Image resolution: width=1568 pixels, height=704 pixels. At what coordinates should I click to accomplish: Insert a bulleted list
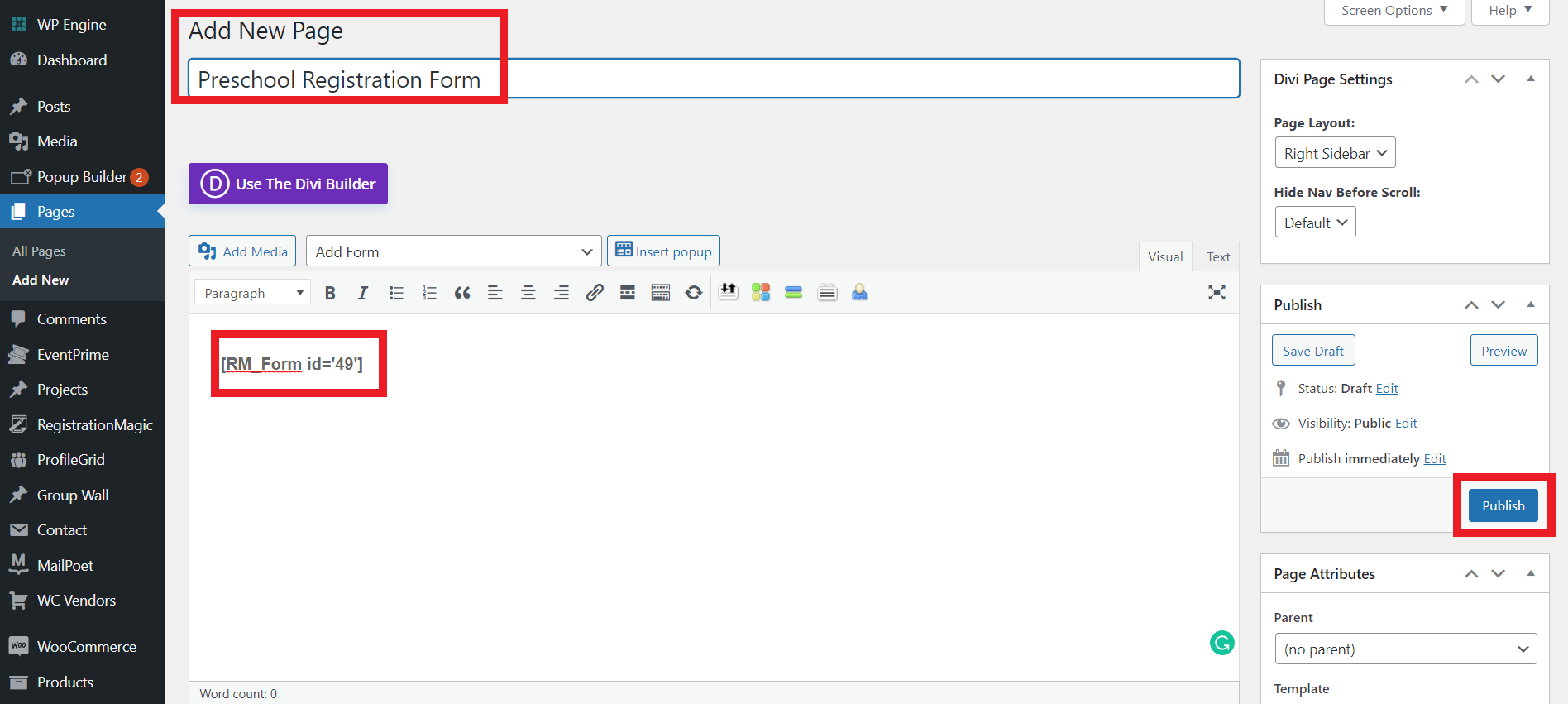pos(396,293)
